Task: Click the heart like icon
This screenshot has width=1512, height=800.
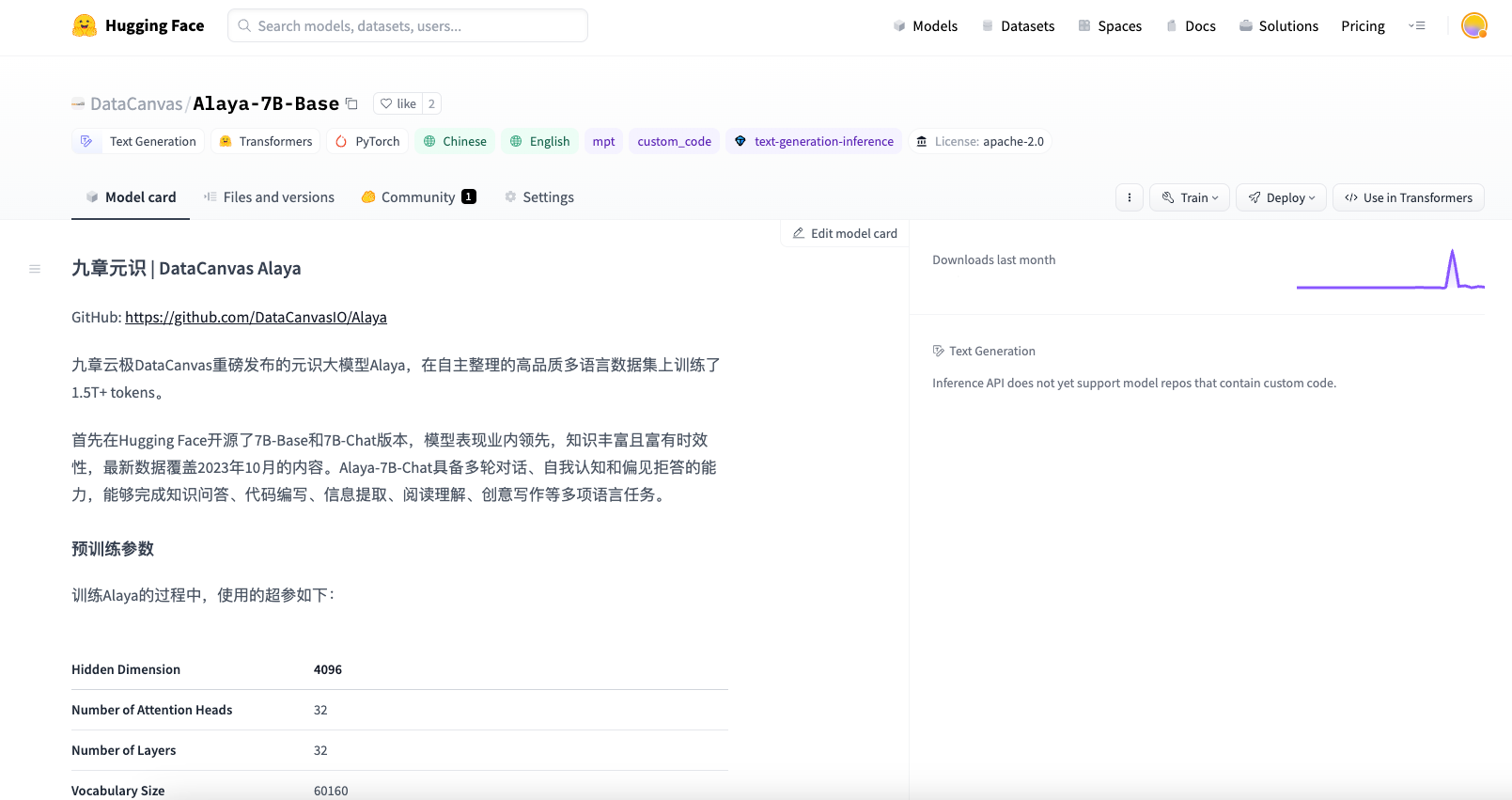Action: [386, 103]
